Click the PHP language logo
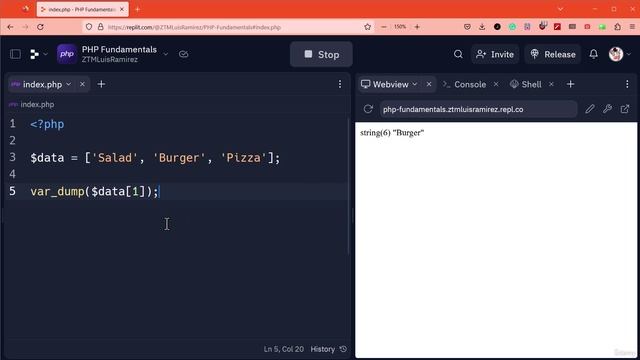The width and height of the screenshot is (640, 360). point(67,54)
